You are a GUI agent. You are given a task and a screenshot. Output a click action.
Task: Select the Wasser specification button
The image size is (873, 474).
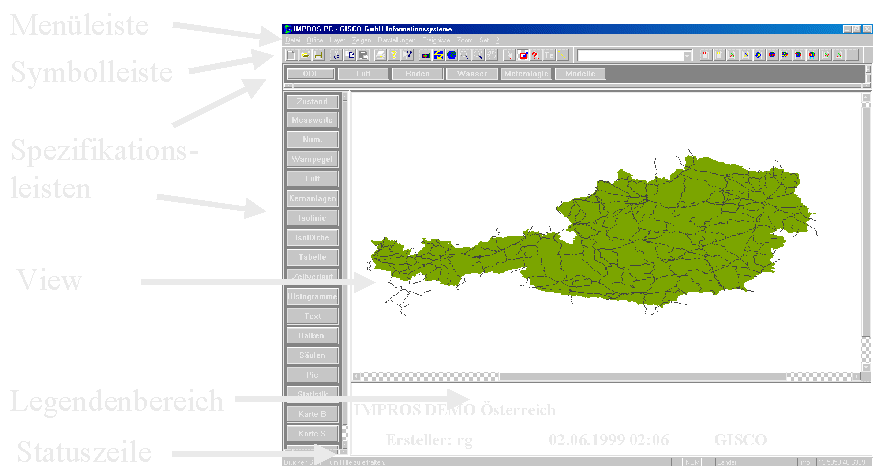472,74
